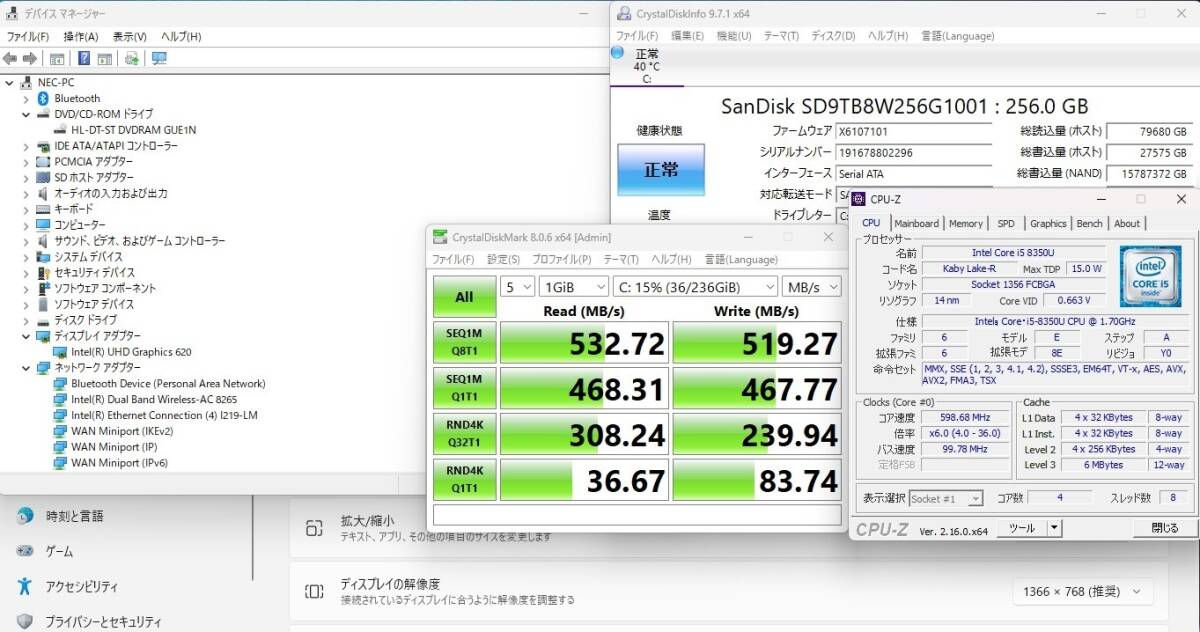Viewport: 1200px width, 632px height.
Task: Switch to the Mainboard tab in CPU-Z
Action: pyautogui.click(x=917, y=223)
